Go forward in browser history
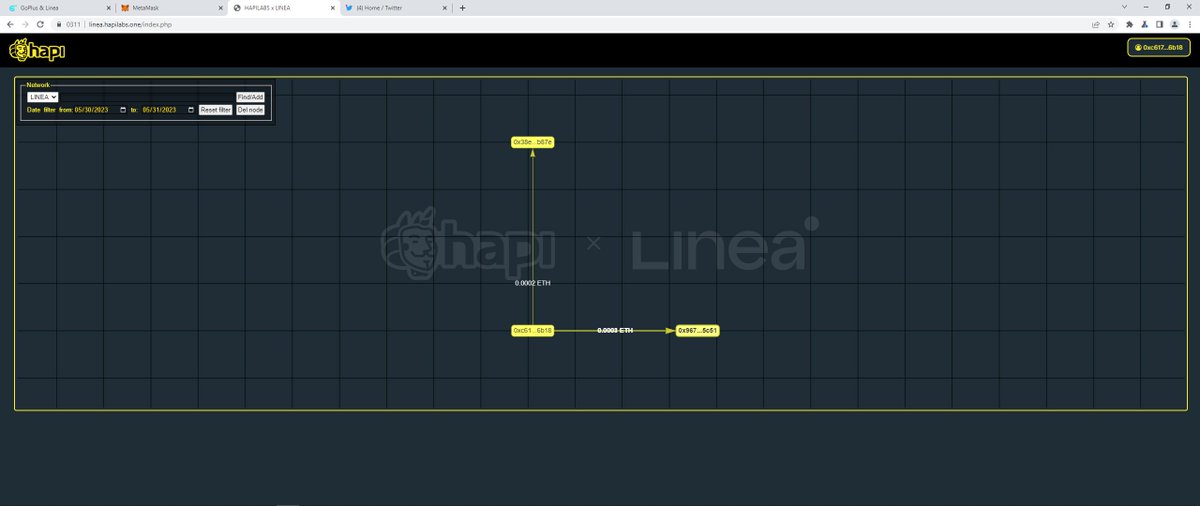 (x=25, y=24)
